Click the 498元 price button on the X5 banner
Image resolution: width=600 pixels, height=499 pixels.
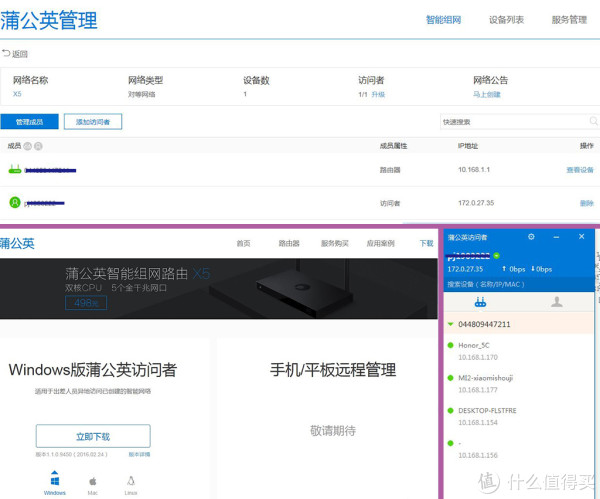pos(86,303)
